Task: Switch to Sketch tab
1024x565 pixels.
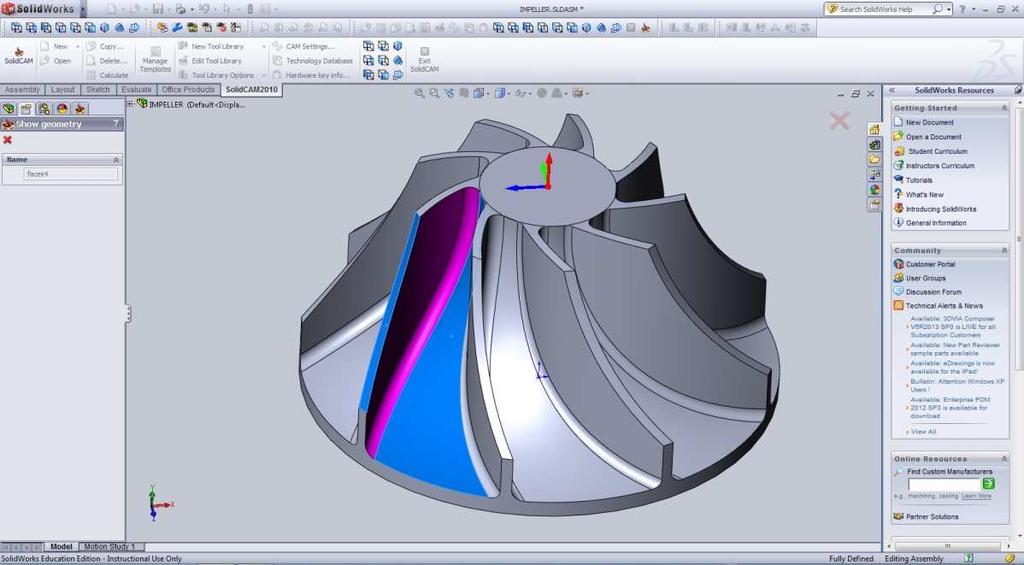Action: [x=98, y=89]
